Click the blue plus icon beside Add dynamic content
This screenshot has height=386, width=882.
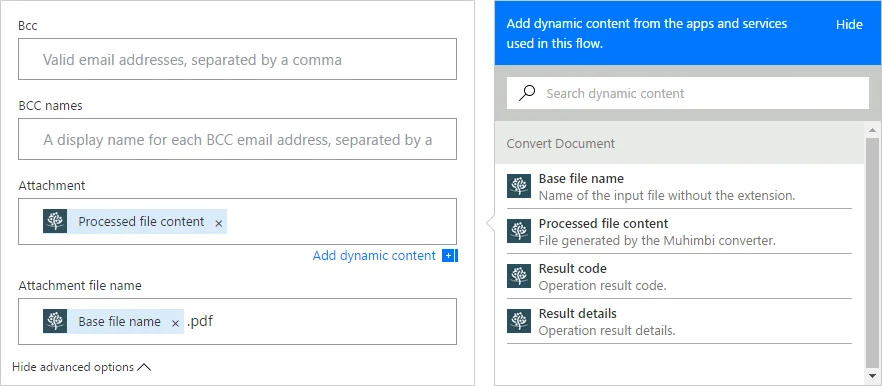tap(448, 256)
